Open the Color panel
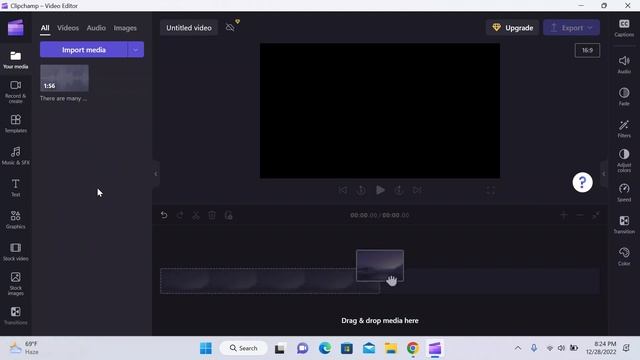 624,256
